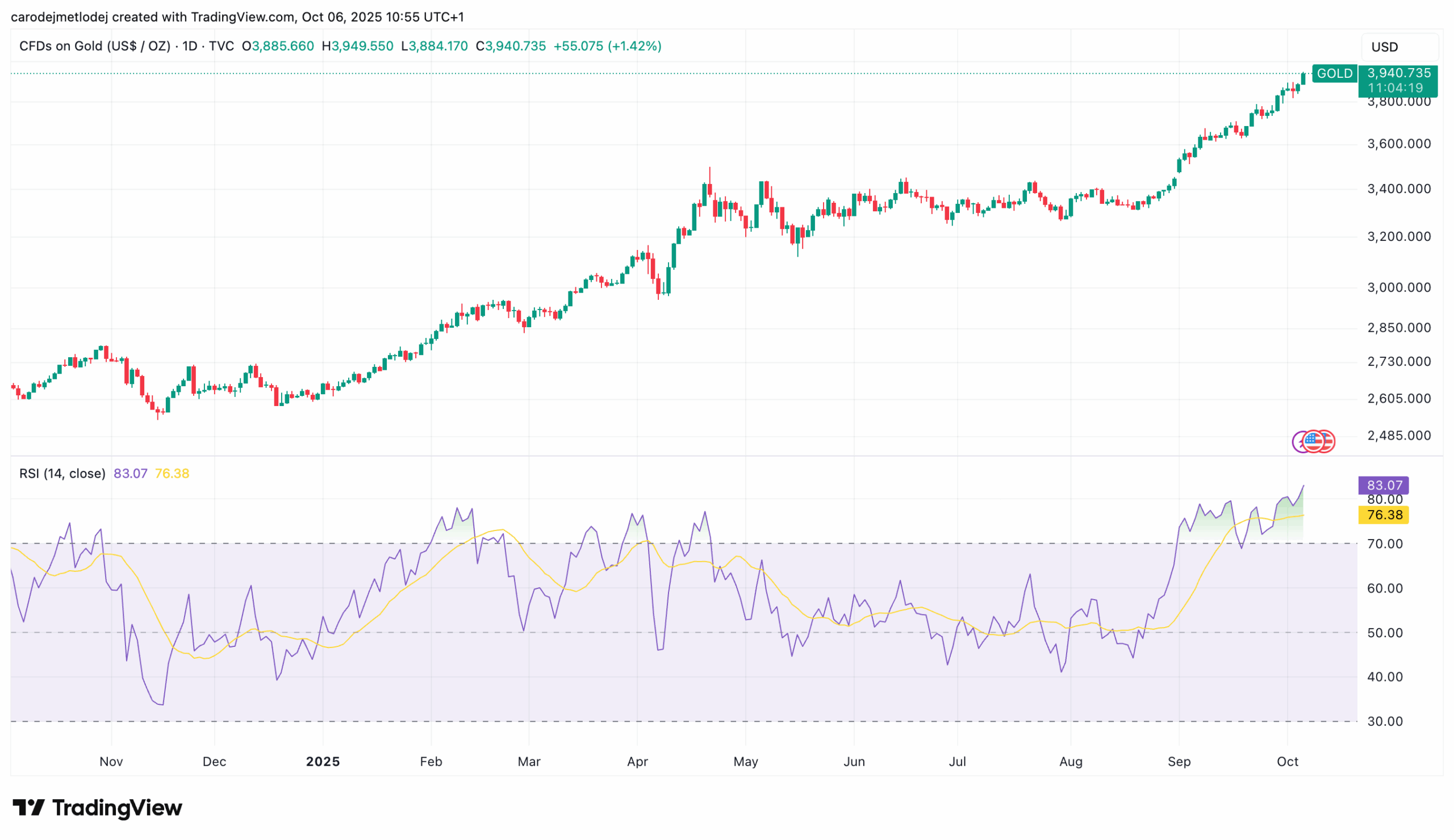Click the 3,000.000 price axis label

tap(1399, 287)
